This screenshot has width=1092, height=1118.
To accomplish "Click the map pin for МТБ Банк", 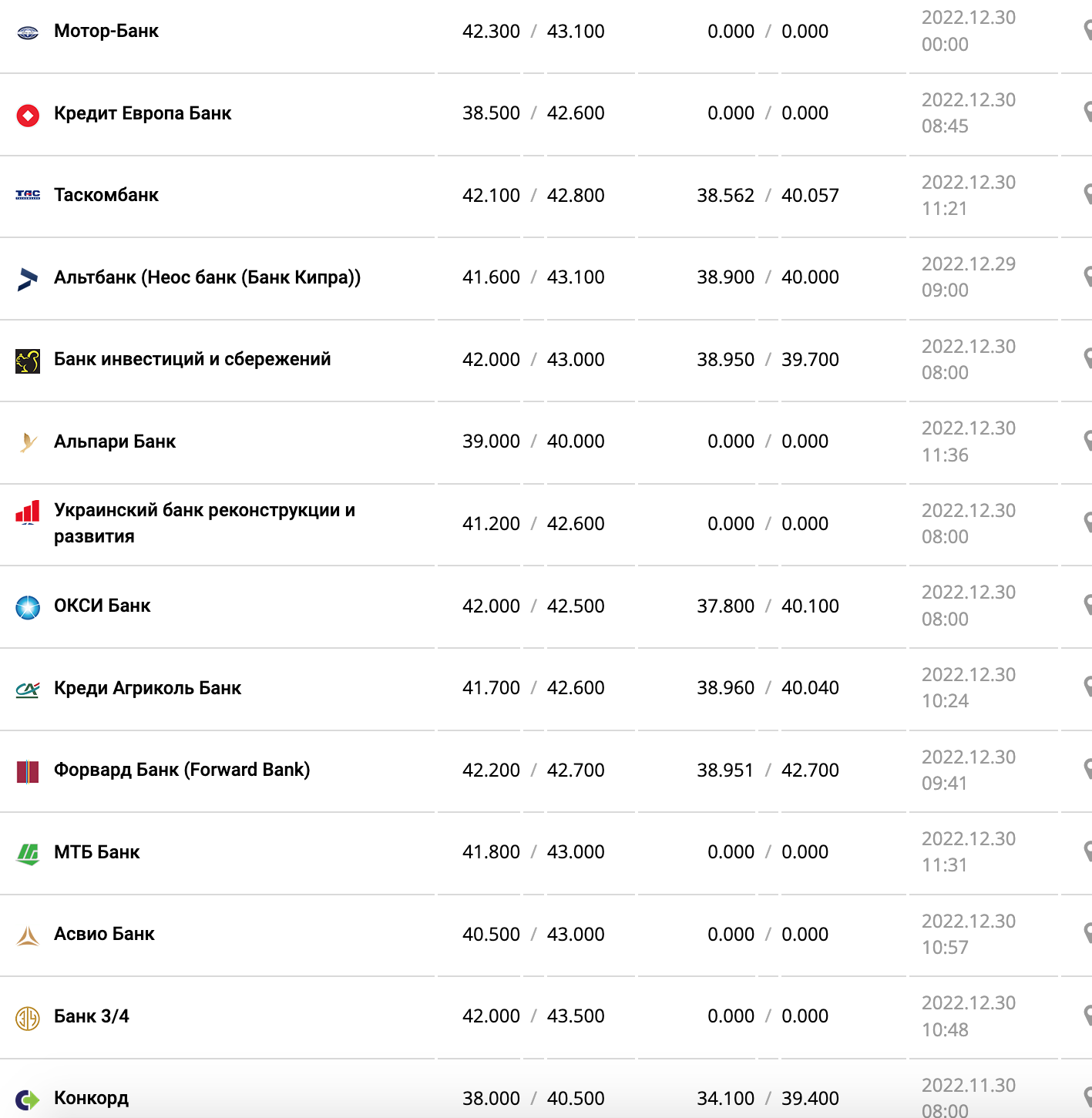I will coord(1087,851).
